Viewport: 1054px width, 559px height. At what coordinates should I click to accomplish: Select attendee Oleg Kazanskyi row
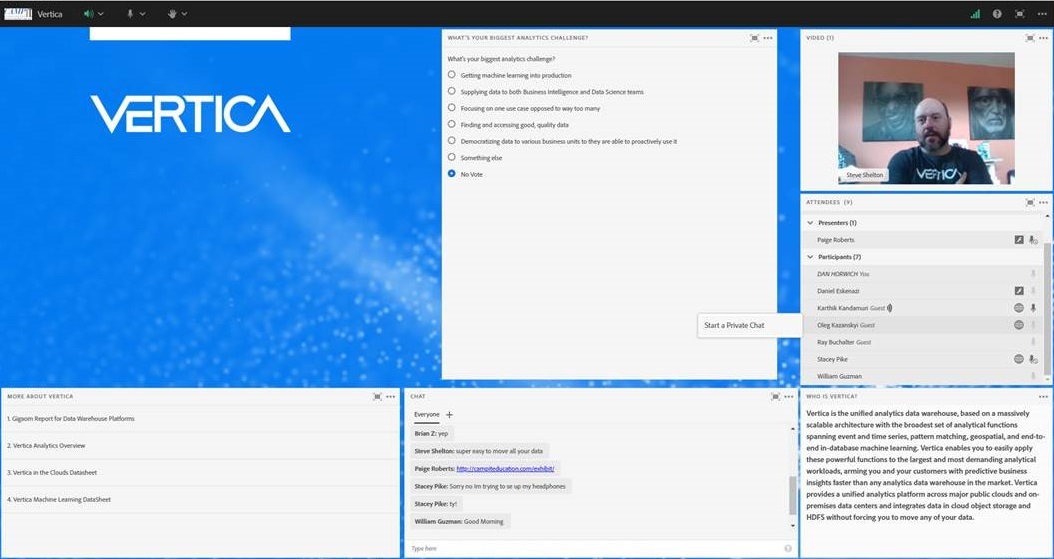tap(924, 325)
